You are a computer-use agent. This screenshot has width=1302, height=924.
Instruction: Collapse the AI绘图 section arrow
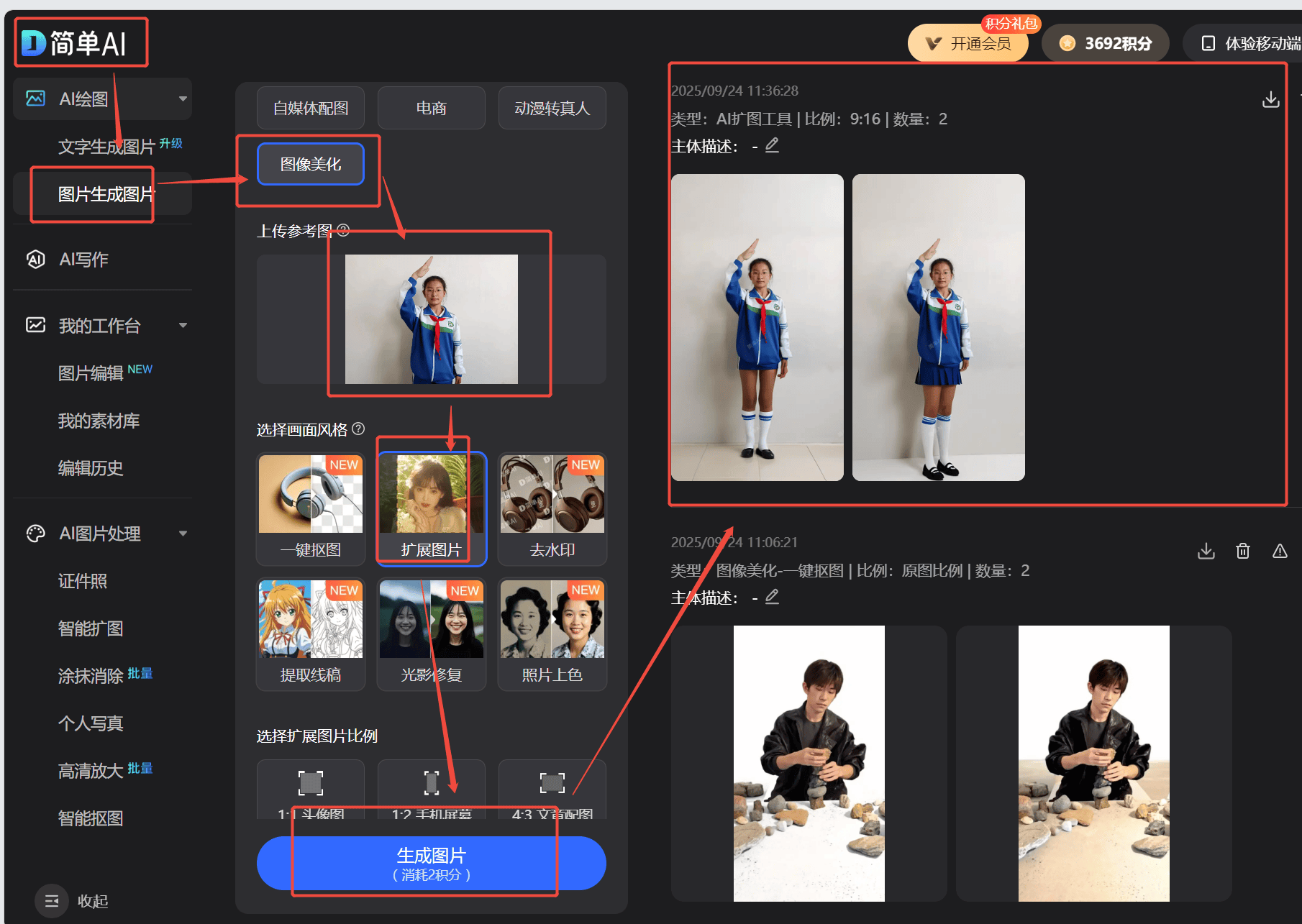click(x=183, y=99)
